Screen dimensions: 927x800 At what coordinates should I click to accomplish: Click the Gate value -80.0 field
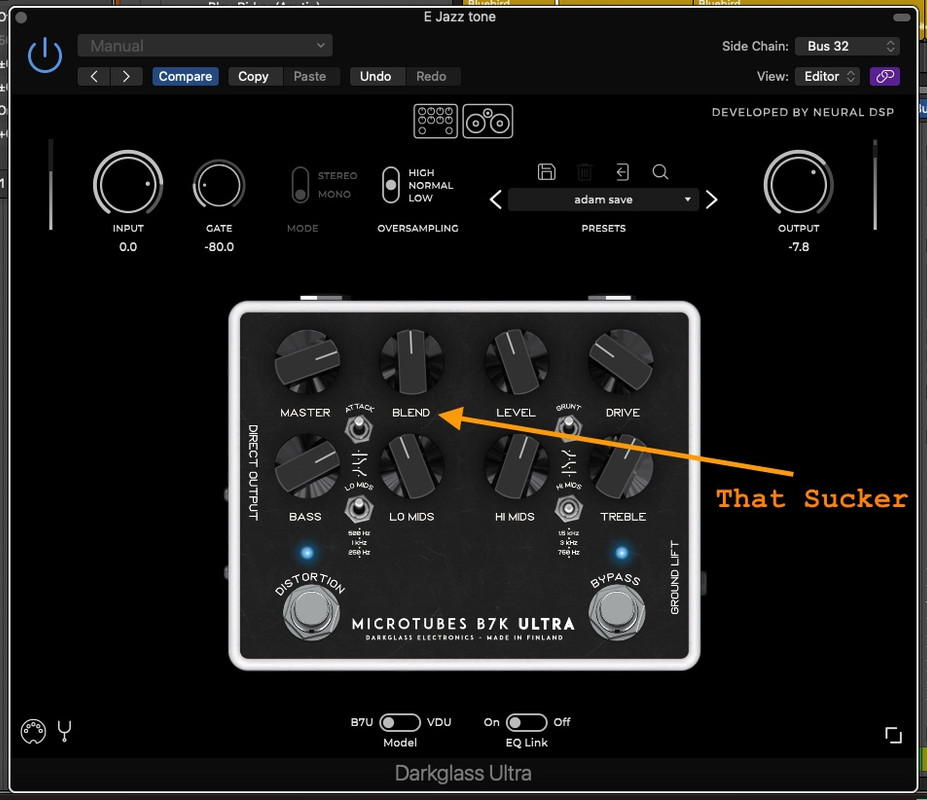(x=219, y=247)
